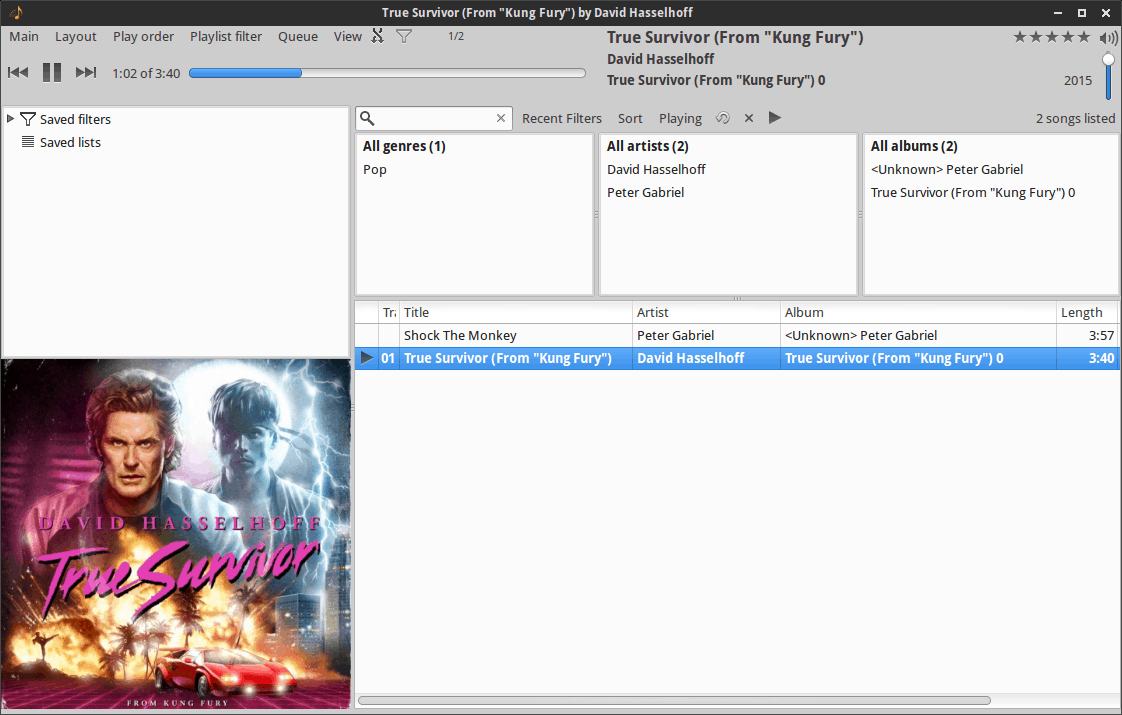Click the Saved filters funnel icon
Viewport: 1122px width, 715px height.
click(x=28, y=119)
